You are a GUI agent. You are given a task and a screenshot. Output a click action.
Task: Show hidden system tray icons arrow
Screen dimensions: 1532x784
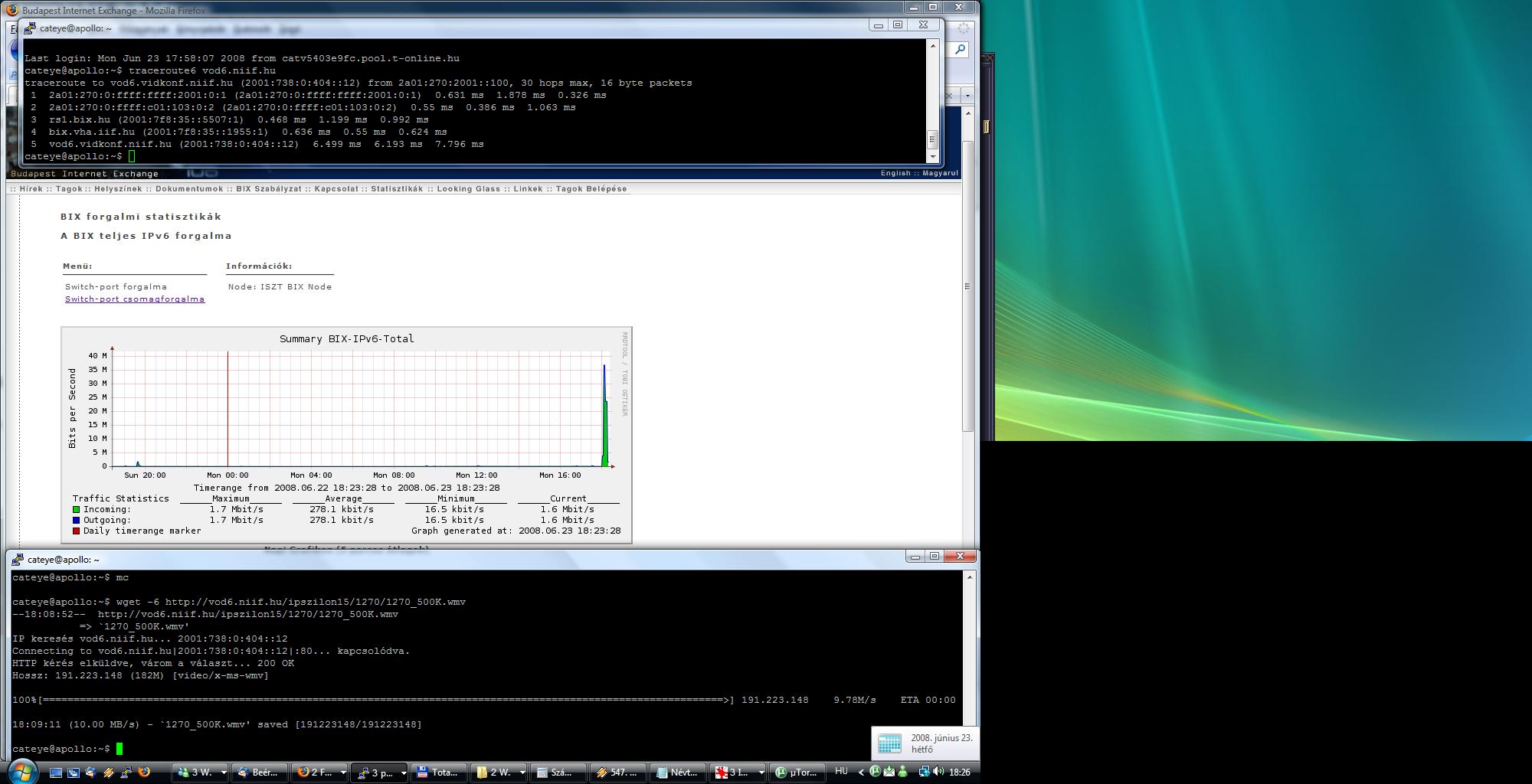coord(861,773)
